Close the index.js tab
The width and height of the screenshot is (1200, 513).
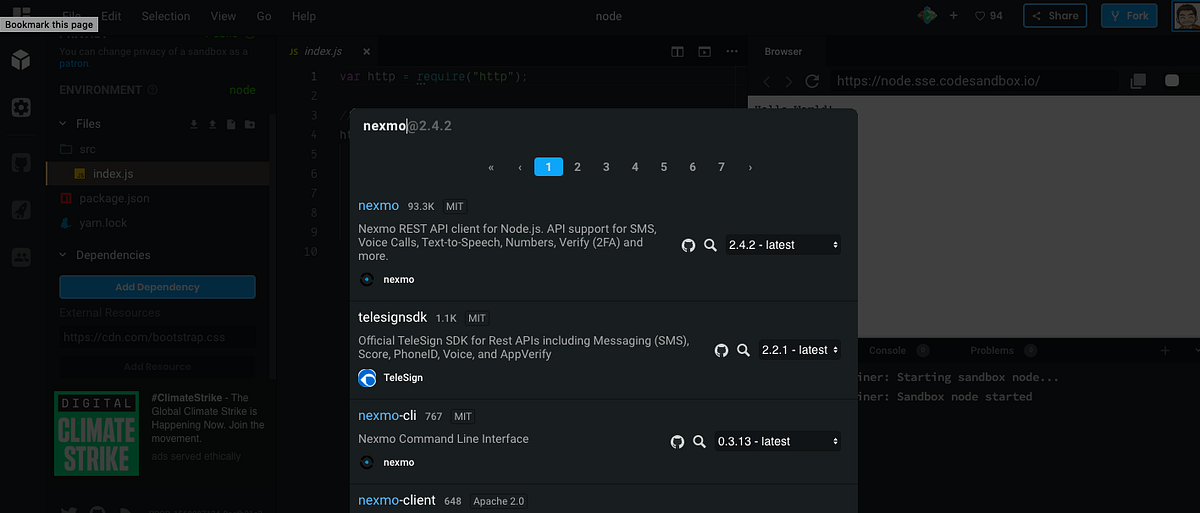366,51
